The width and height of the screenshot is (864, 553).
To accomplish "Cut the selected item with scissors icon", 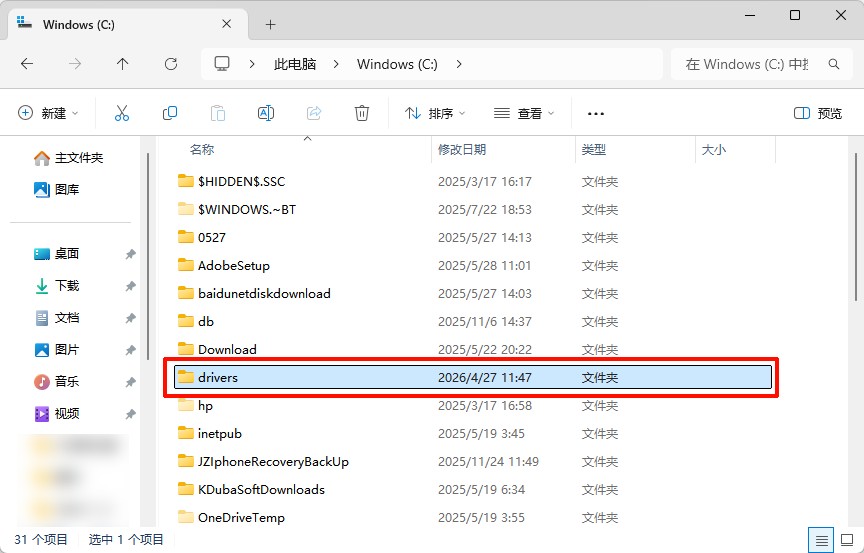I will (122, 113).
